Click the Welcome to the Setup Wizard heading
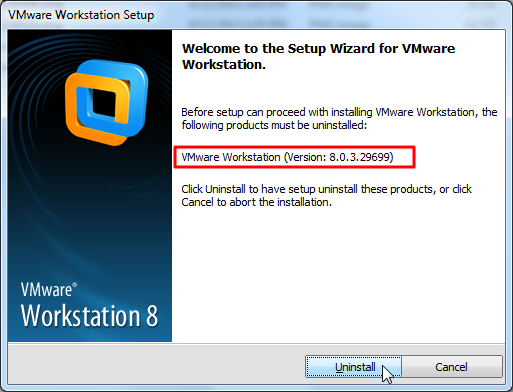This screenshot has height=392, width=513. [x=318, y=56]
